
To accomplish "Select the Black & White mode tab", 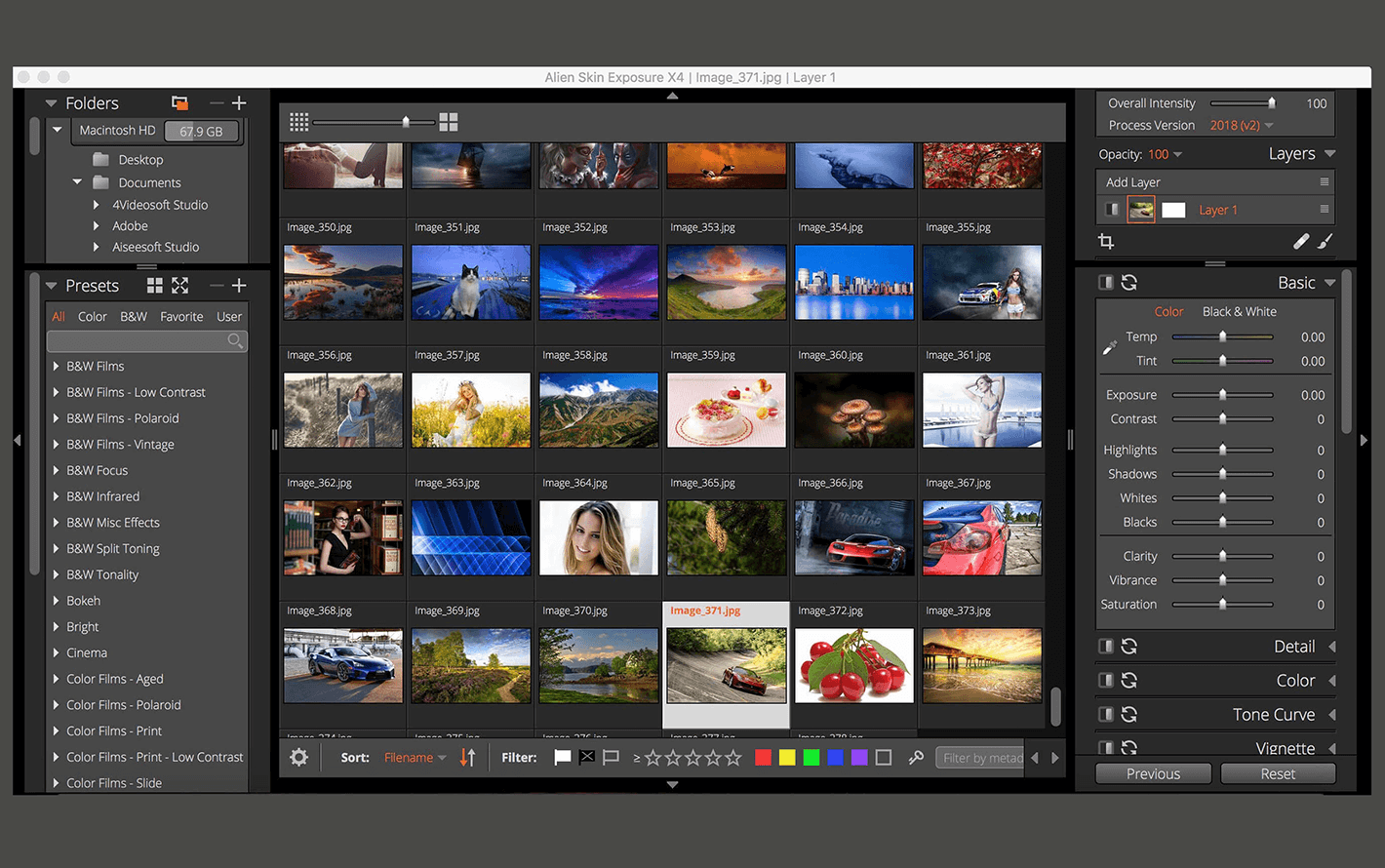I will pyautogui.click(x=1239, y=312).
